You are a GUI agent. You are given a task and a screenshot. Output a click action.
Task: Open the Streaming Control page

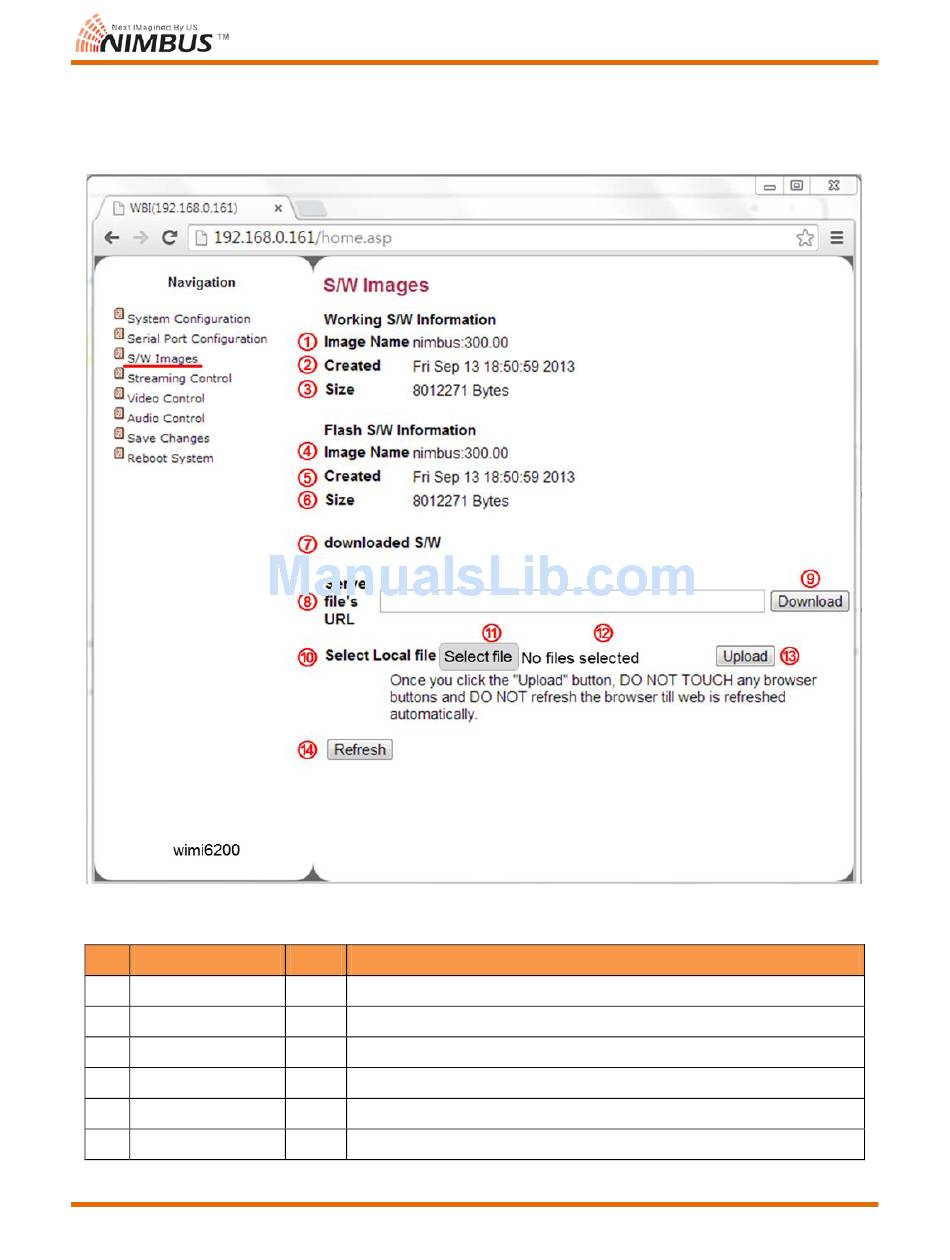tap(179, 378)
